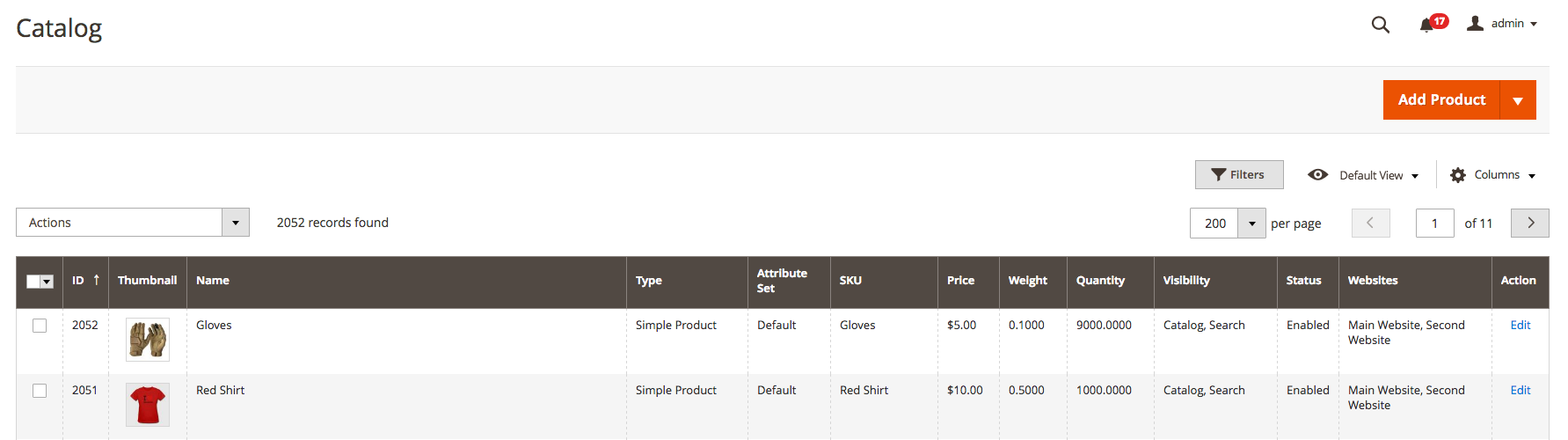
Task: Select the Red Shirt product checkbox
Action: (40, 391)
